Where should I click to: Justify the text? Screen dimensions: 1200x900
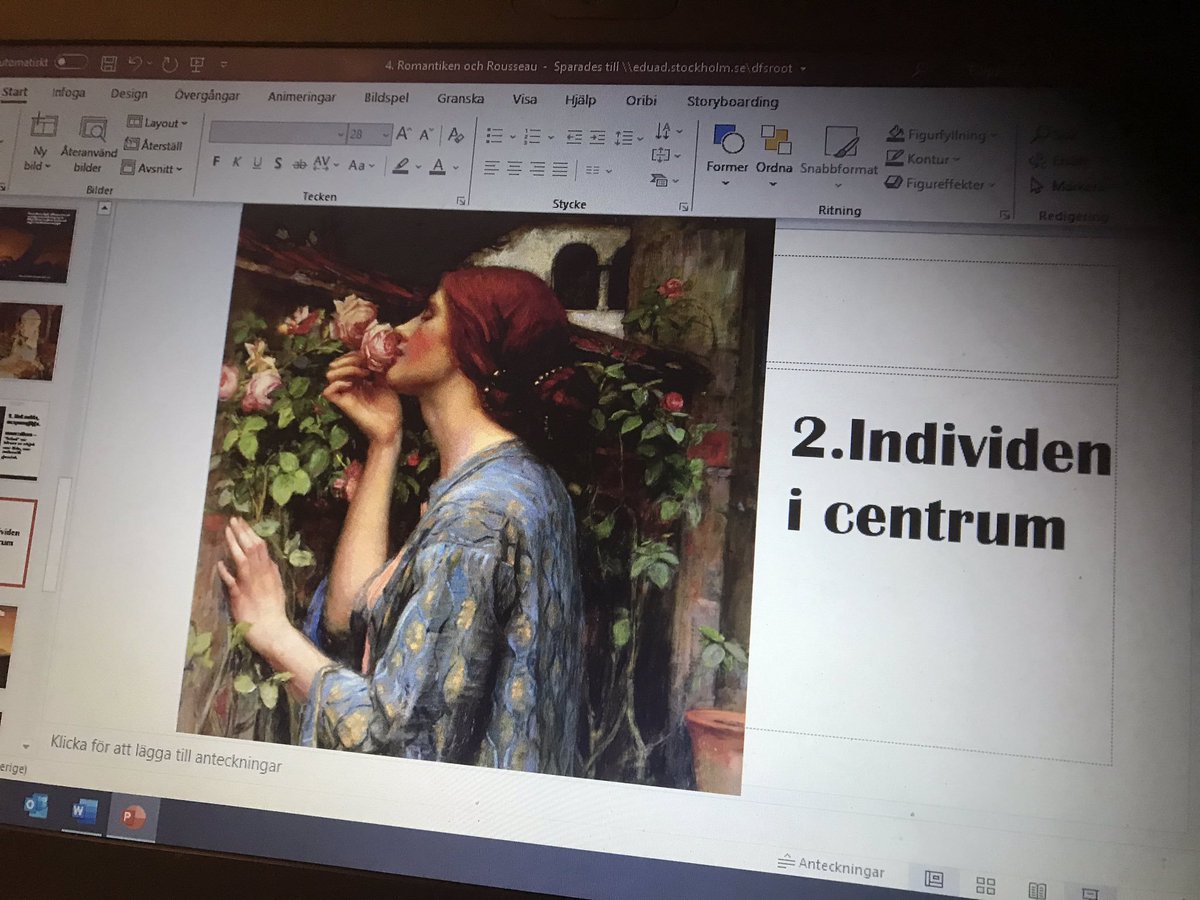coord(560,169)
